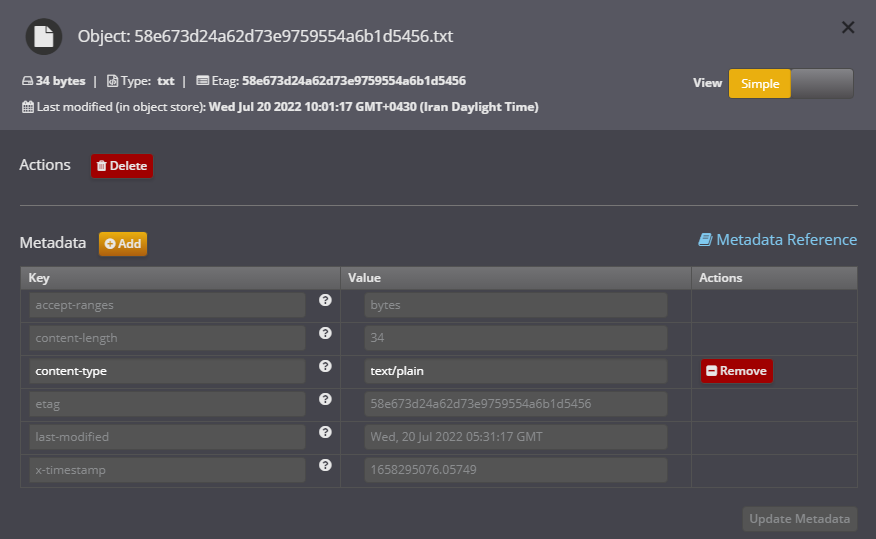Edit the text/plain value field
Viewport: 876px width, 539px height.
pos(516,371)
